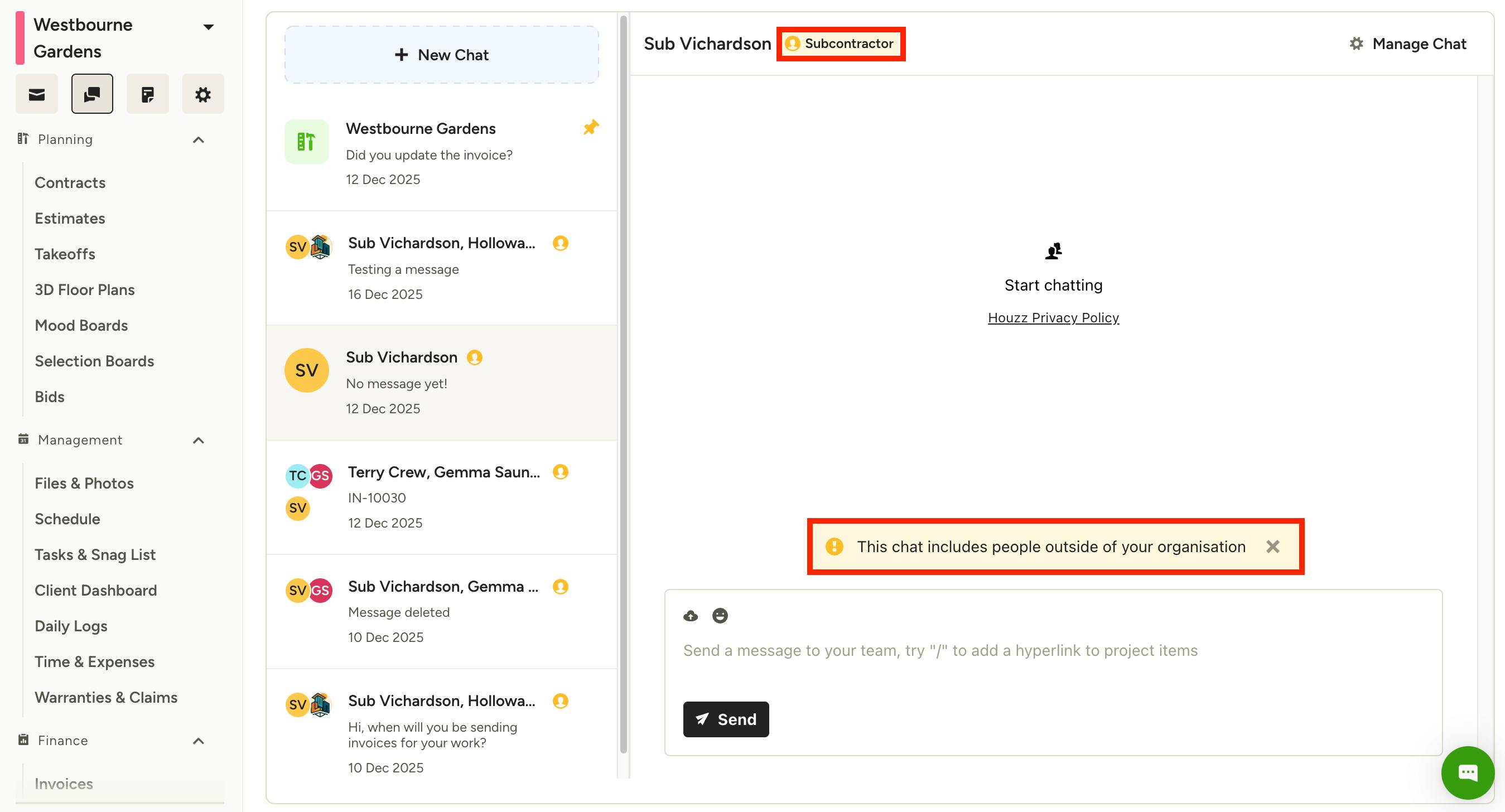Viewport: 1505px width, 812px height.
Task: Click the chat list scrollbar
Action: (x=623, y=385)
